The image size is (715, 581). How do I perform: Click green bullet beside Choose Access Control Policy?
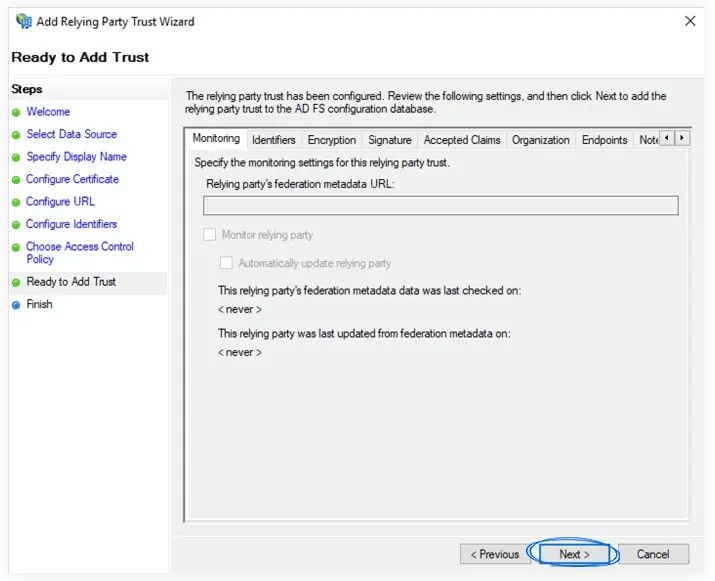(x=16, y=247)
